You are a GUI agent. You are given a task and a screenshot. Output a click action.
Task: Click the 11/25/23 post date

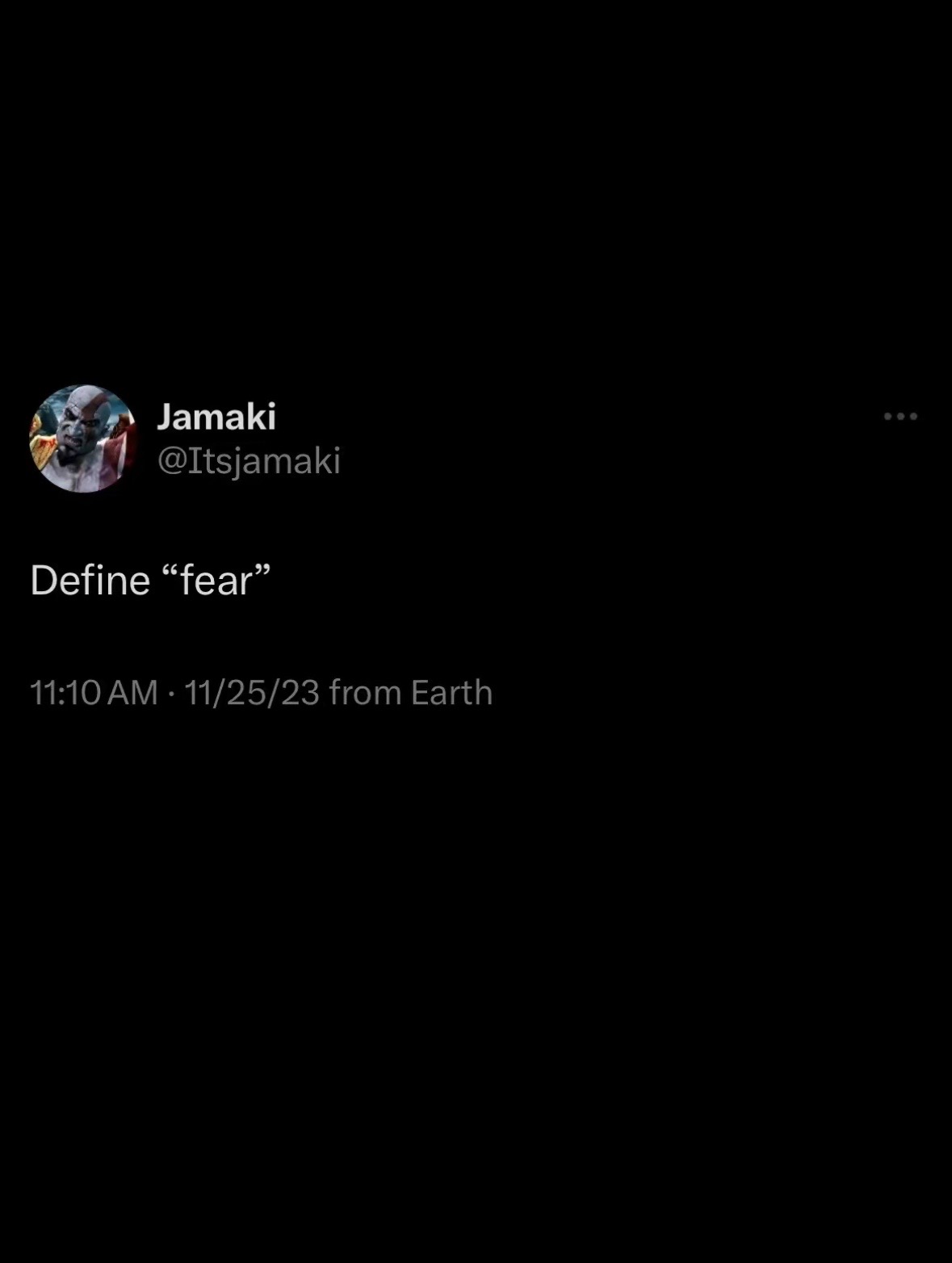coord(252,693)
